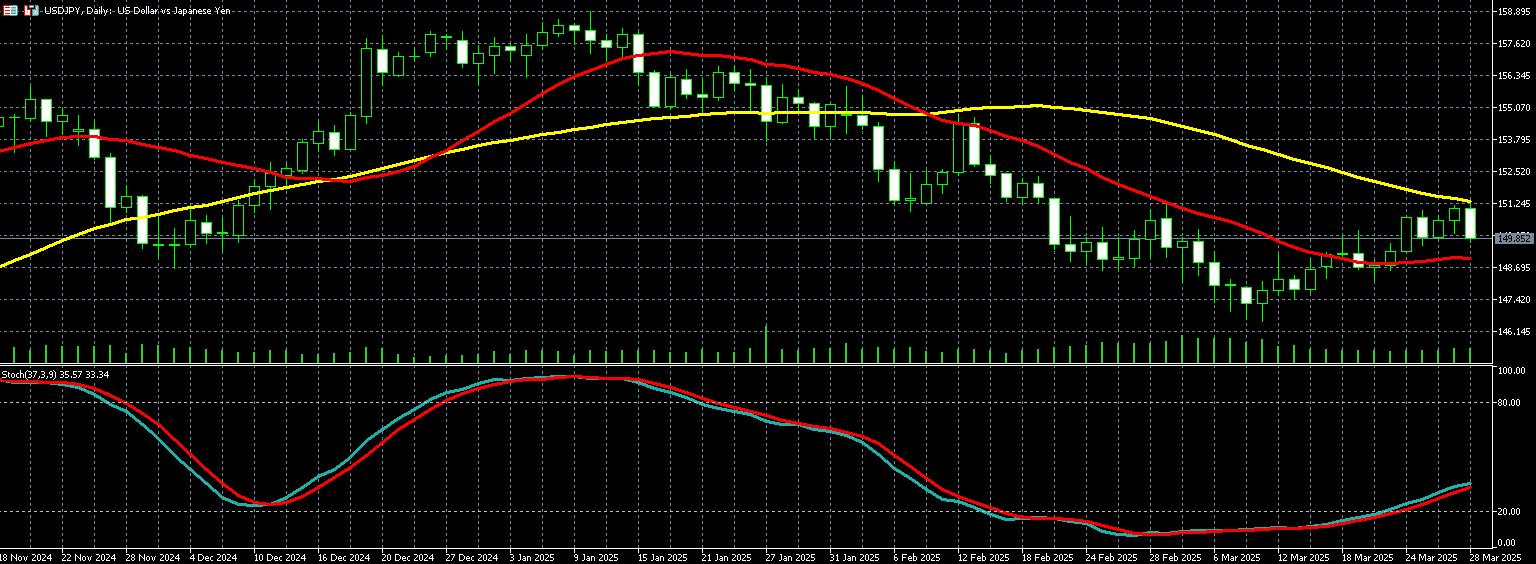The image size is (1536, 564).
Task: Grab the divider above the Stochastic window
Action: click(x=760, y=365)
